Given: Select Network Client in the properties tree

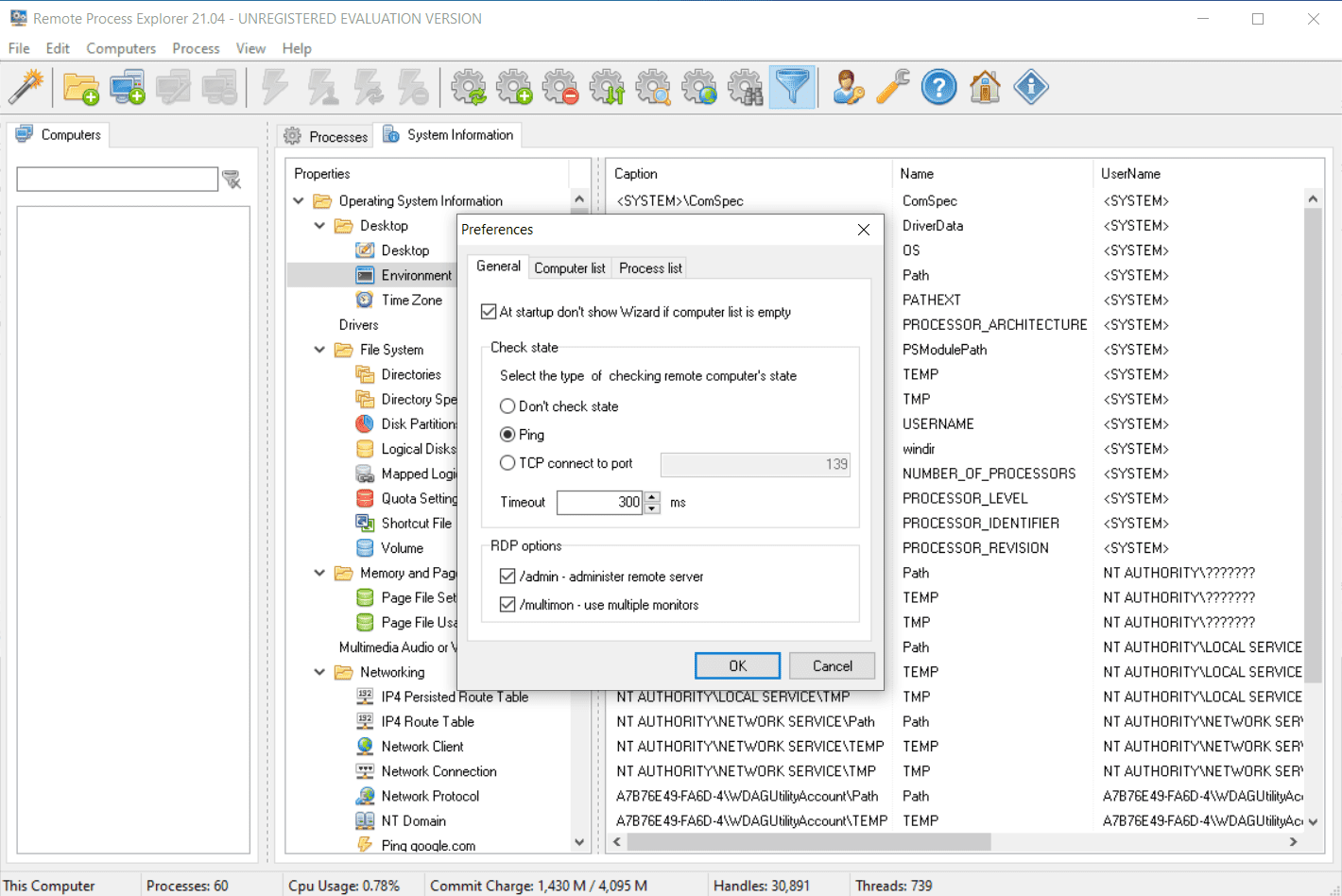Looking at the screenshot, I should pos(422,747).
